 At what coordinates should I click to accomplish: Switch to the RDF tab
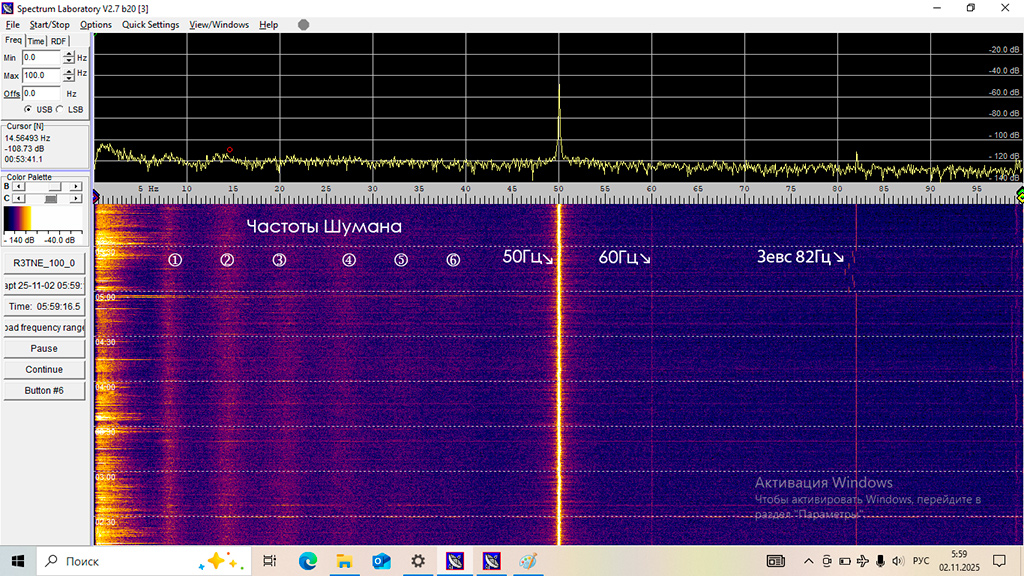pyautogui.click(x=59, y=41)
